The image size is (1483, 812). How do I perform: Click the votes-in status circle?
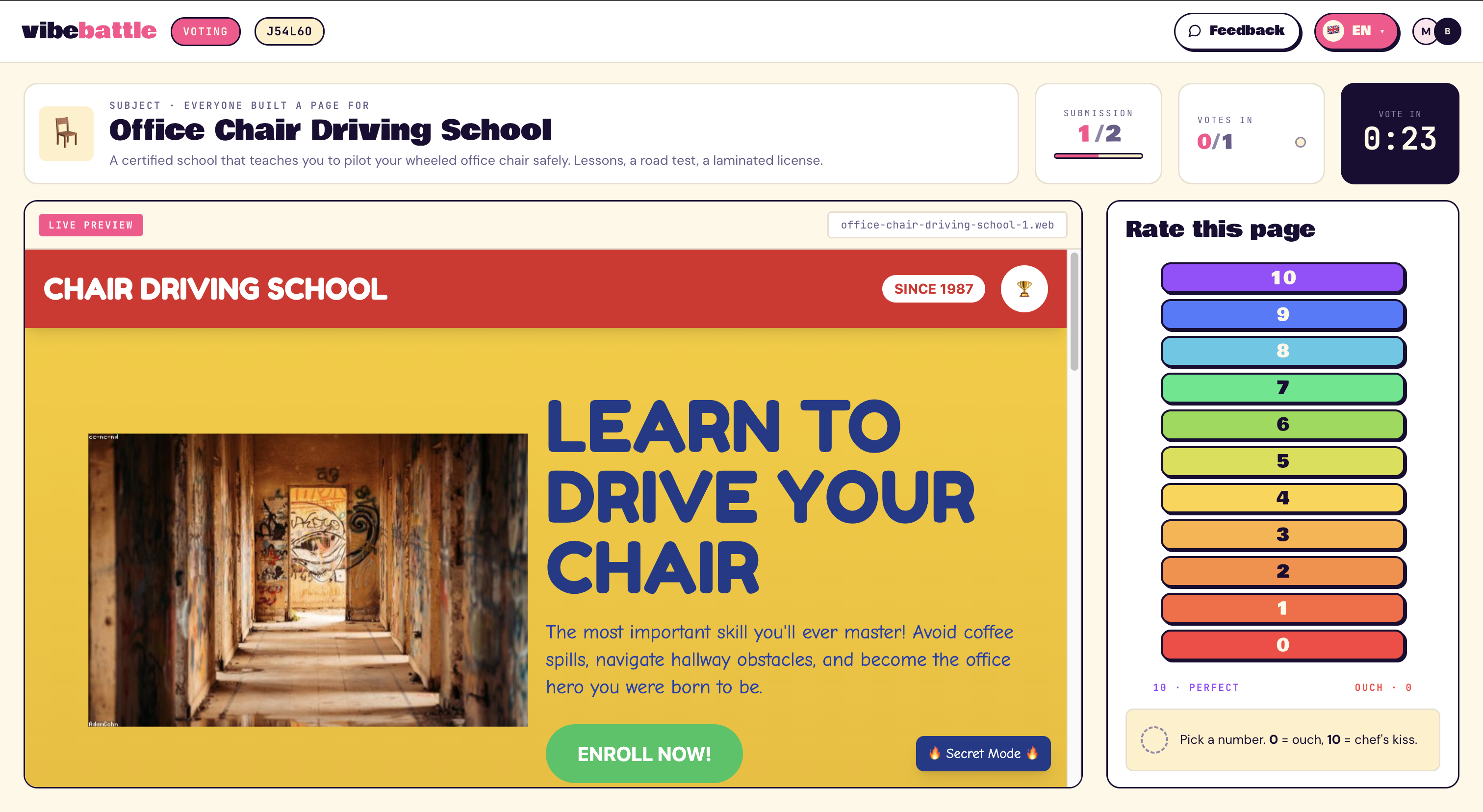point(1300,142)
